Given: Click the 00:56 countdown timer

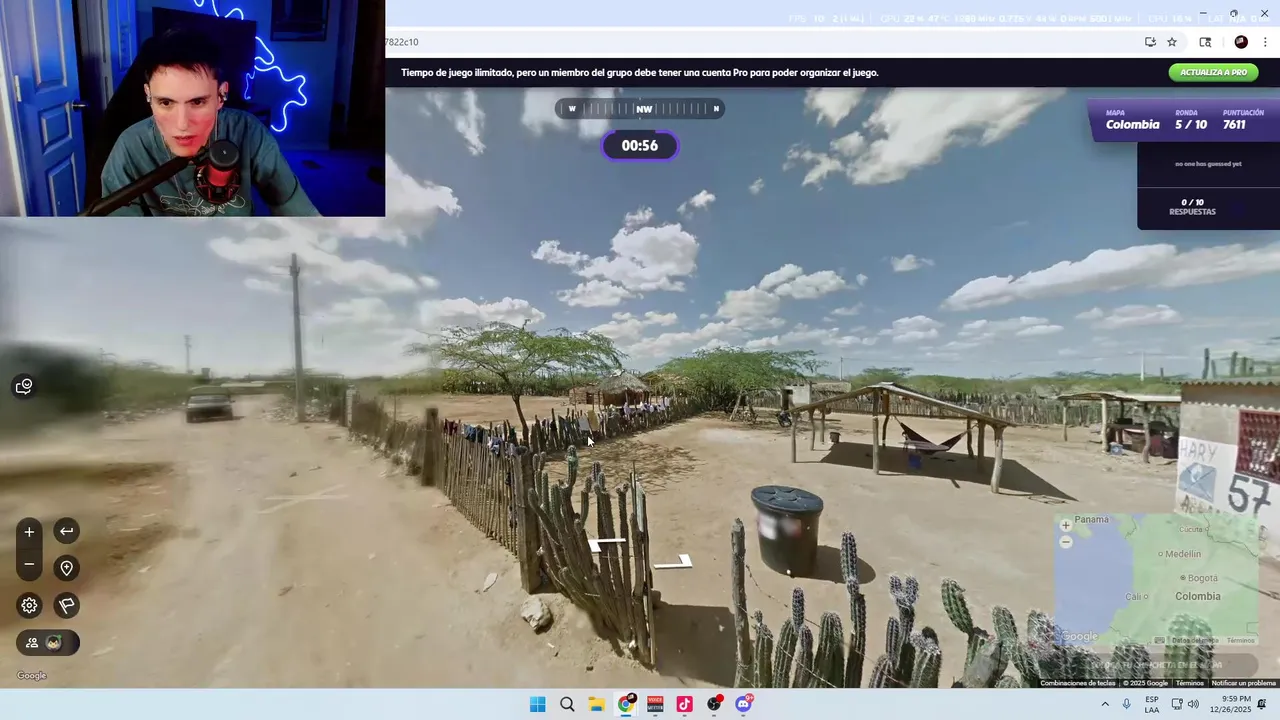Looking at the screenshot, I should click(x=640, y=146).
